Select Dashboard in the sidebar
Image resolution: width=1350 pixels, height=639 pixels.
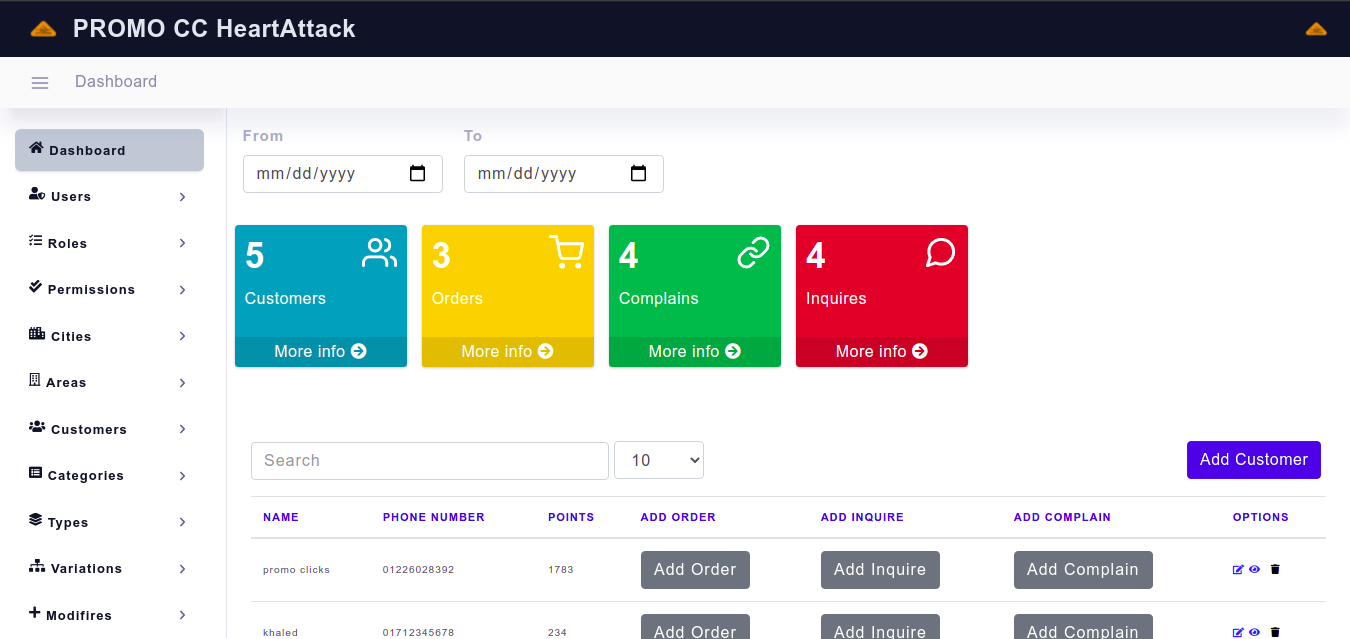click(x=109, y=150)
